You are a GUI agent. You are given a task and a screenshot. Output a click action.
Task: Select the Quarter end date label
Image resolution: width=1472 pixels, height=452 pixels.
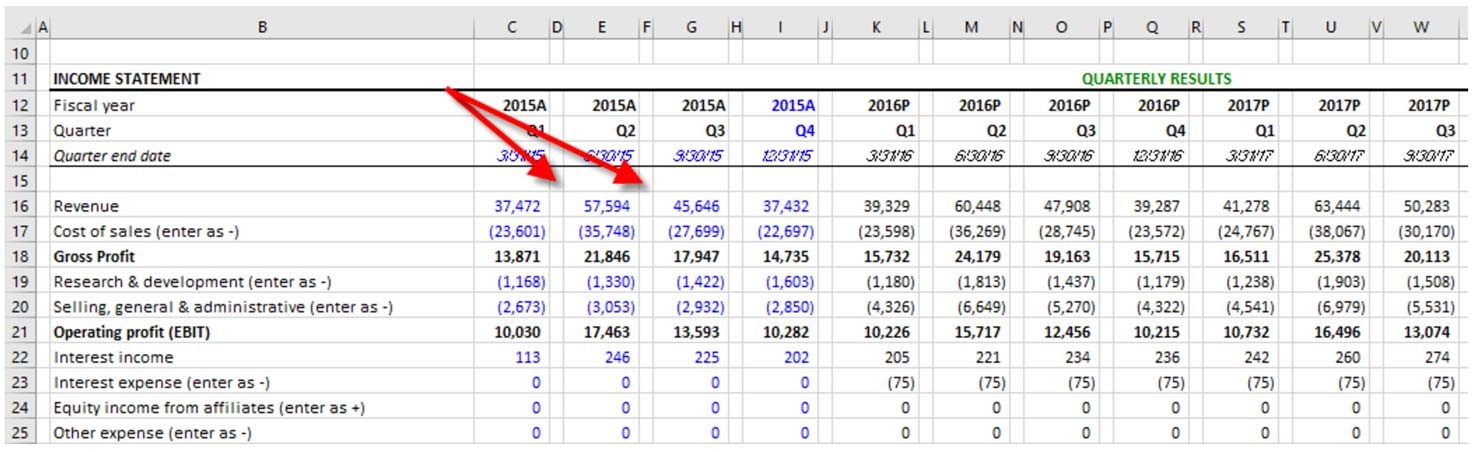(112, 155)
